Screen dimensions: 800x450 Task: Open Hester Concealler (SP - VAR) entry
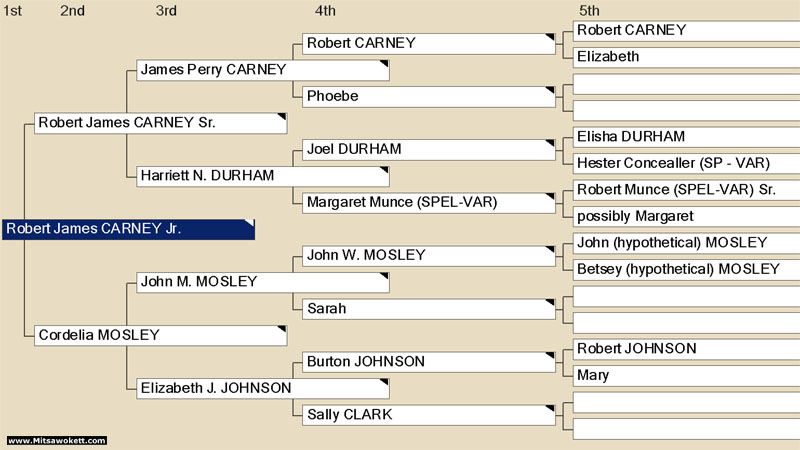click(x=686, y=164)
